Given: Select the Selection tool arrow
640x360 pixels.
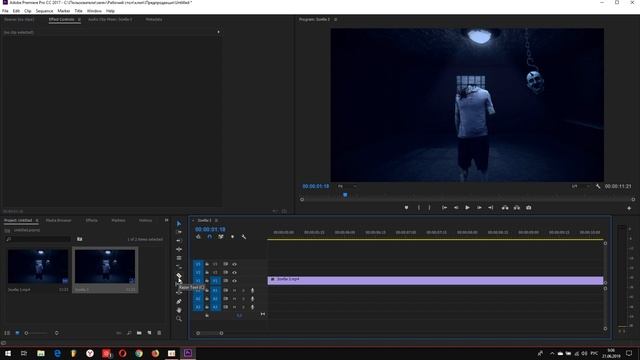Looking at the screenshot, I should [179, 224].
